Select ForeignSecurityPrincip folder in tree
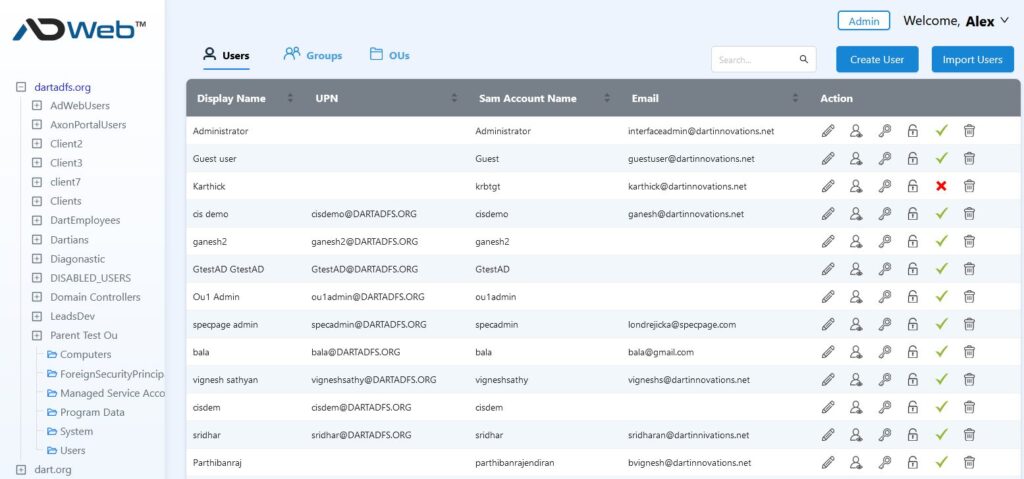The width and height of the screenshot is (1024, 479). coord(105,374)
